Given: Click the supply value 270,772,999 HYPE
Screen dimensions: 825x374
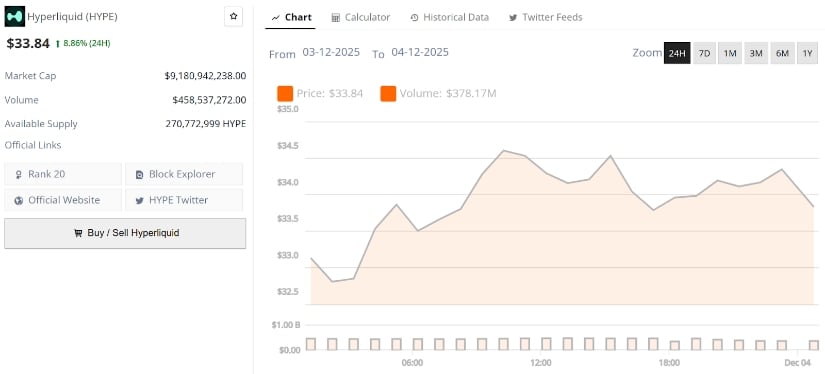Looking at the screenshot, I should click(x=206, y=124).
